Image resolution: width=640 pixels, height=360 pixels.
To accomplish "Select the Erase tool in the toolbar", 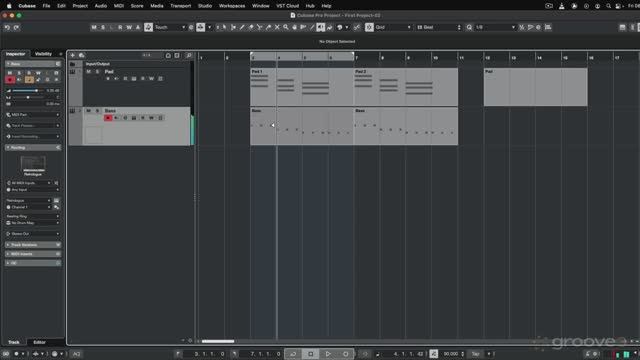I will pos(251,27).
